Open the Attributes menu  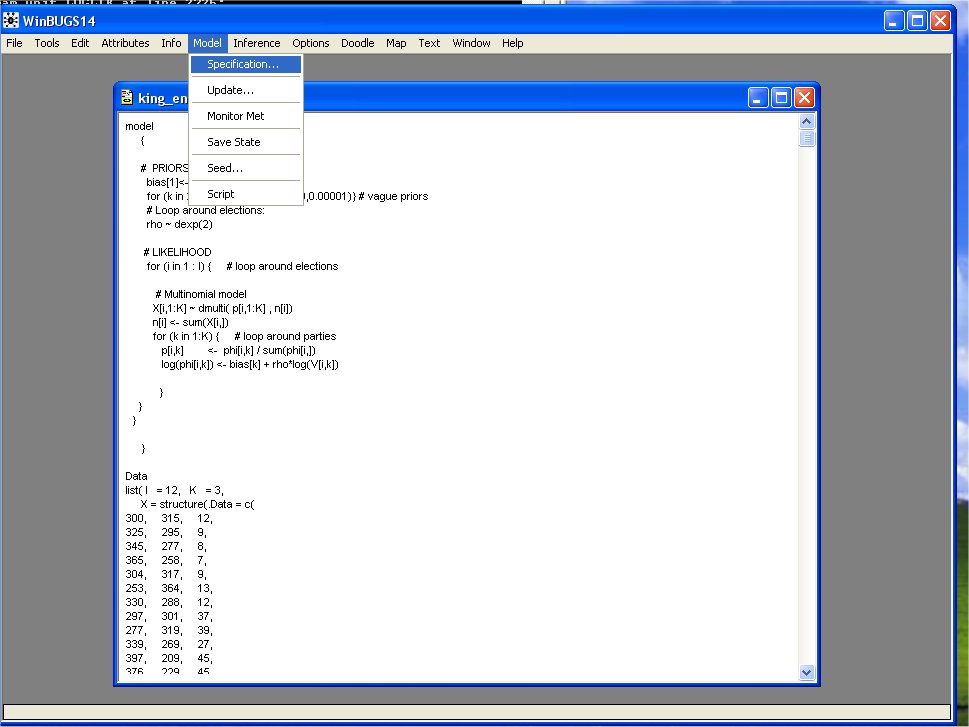125,43
